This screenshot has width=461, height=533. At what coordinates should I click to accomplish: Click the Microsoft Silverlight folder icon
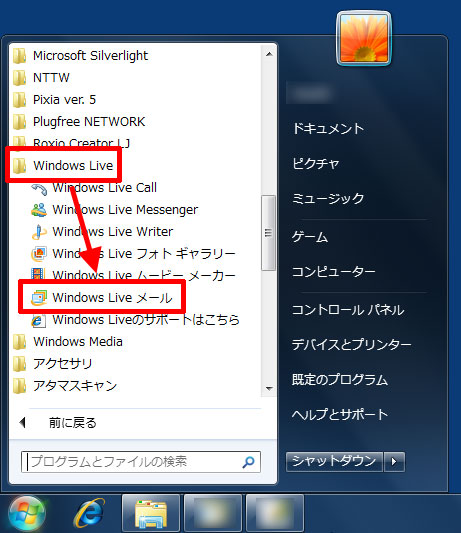click(19, 56)
